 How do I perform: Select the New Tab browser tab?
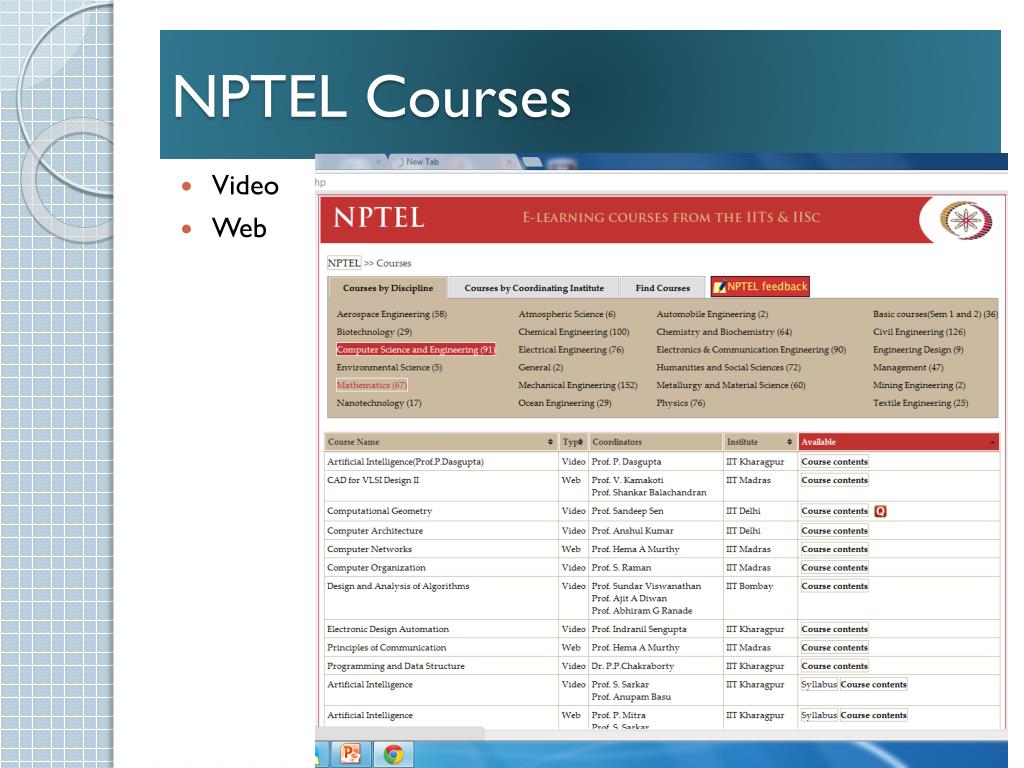tap(451, 161)
